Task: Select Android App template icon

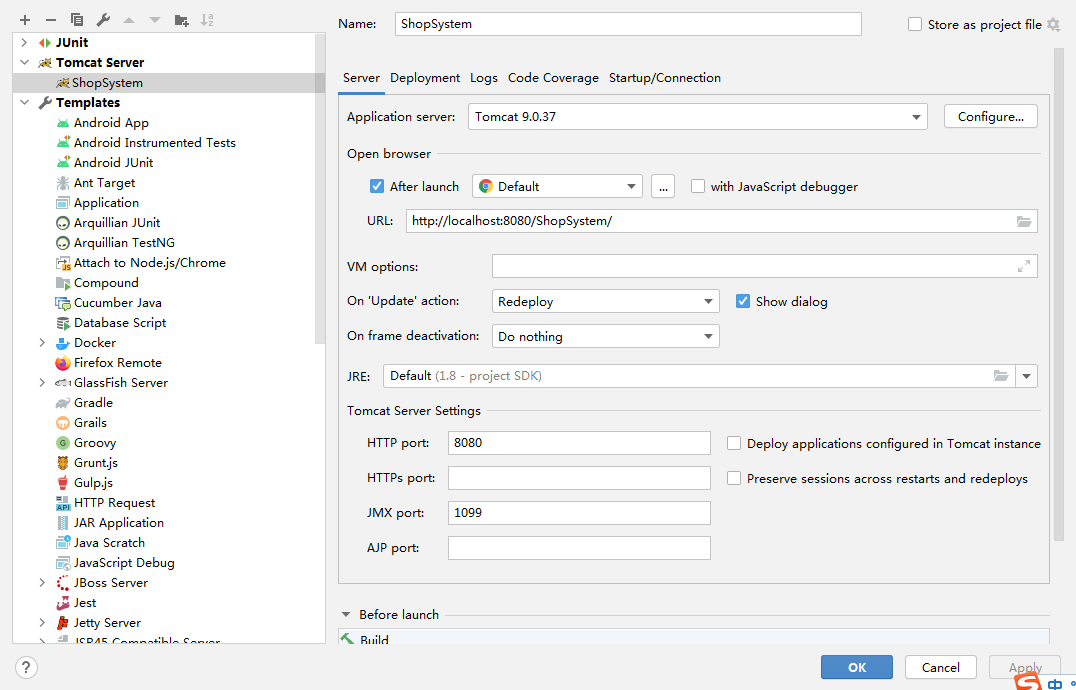Action: 63,123
